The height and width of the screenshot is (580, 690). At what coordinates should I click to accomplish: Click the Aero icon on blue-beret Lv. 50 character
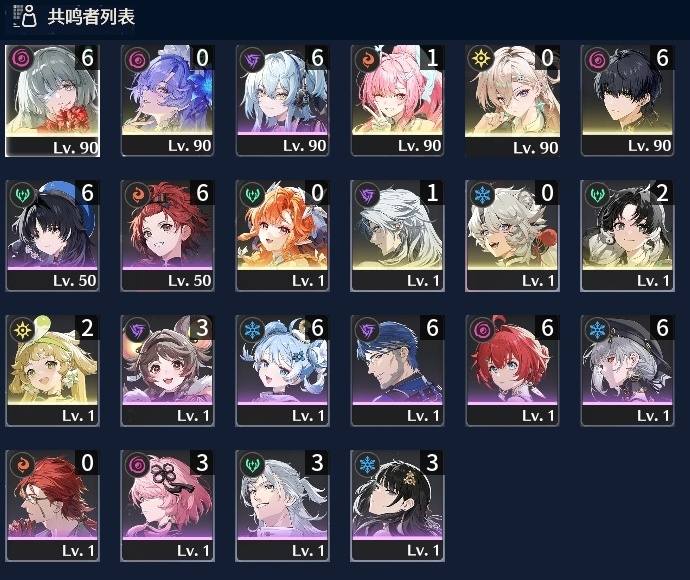(22, 194)
